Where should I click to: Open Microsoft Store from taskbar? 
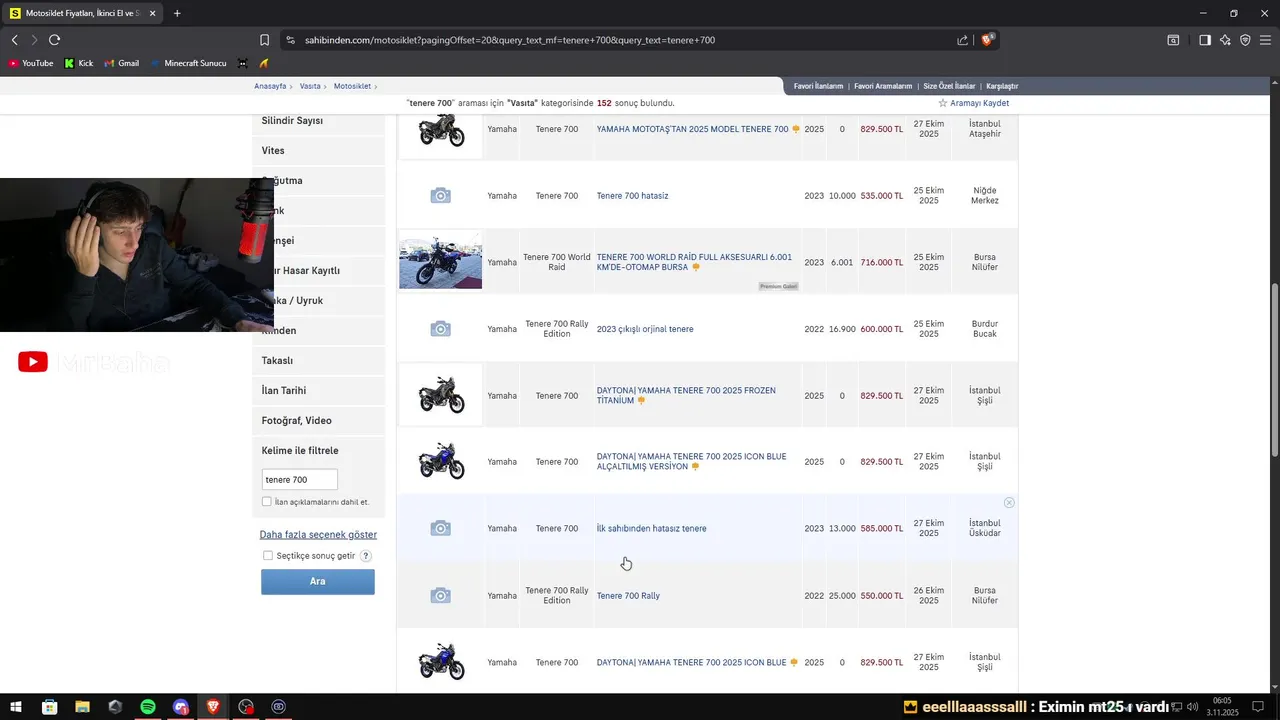49,707
